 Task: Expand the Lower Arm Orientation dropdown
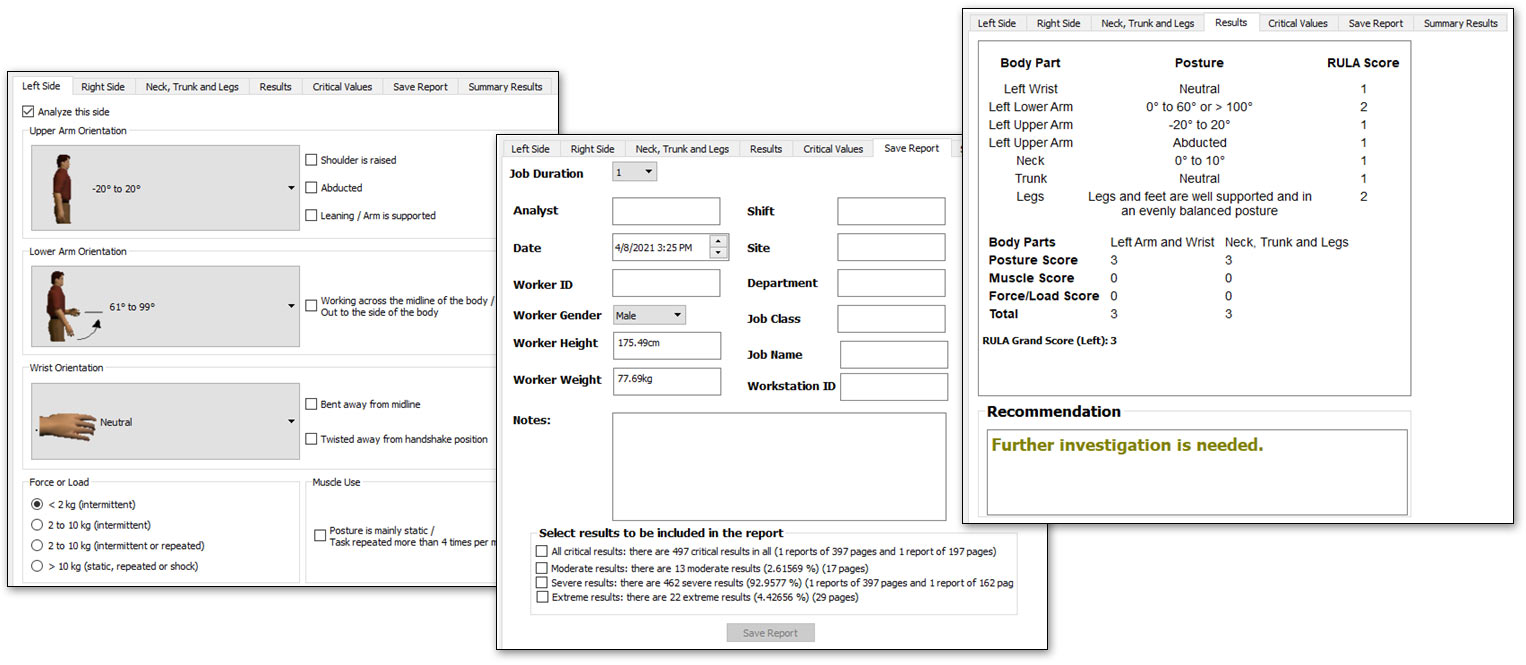pos(165,306)
